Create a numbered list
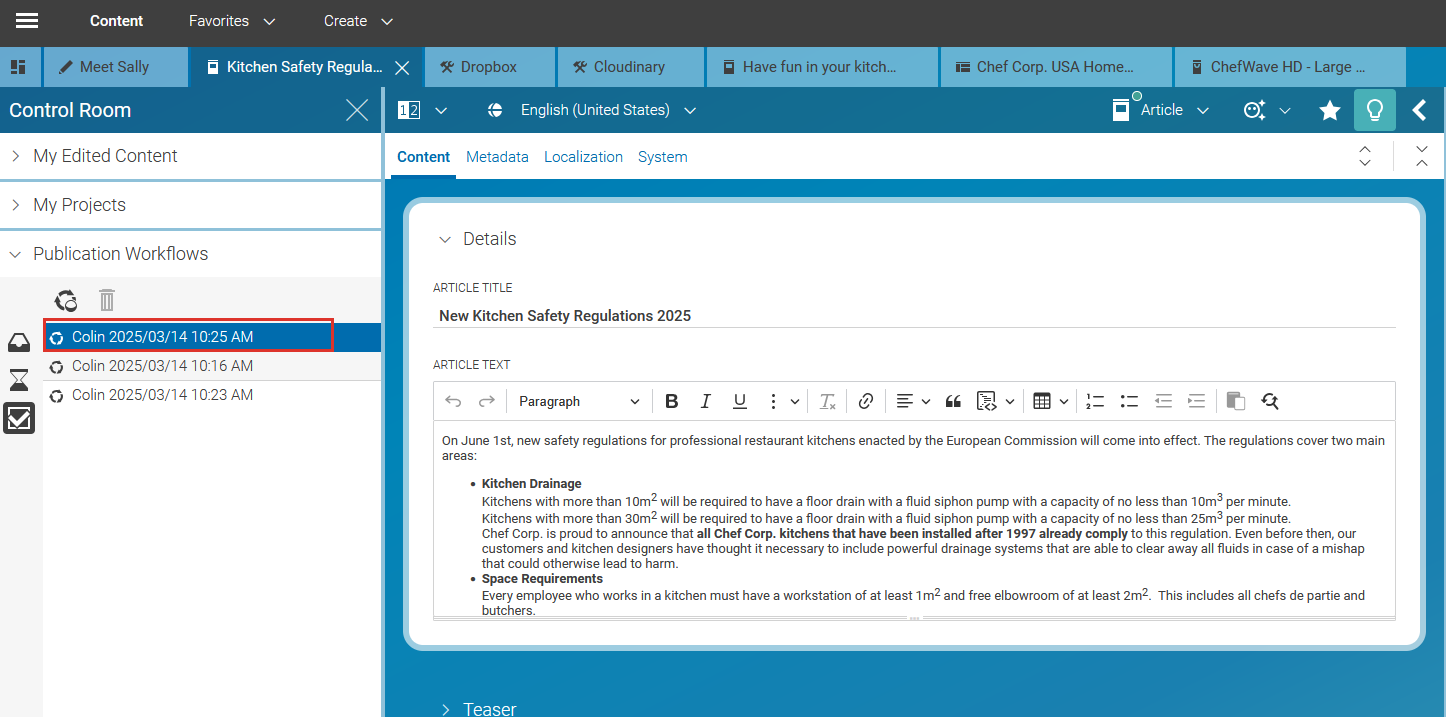 tap(1095, 401)
